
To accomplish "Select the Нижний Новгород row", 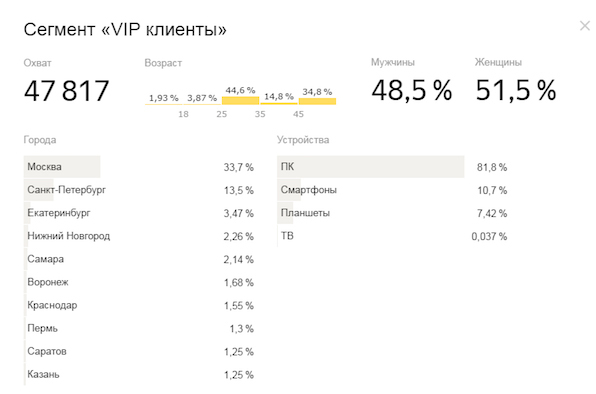I will pos(139,236).
